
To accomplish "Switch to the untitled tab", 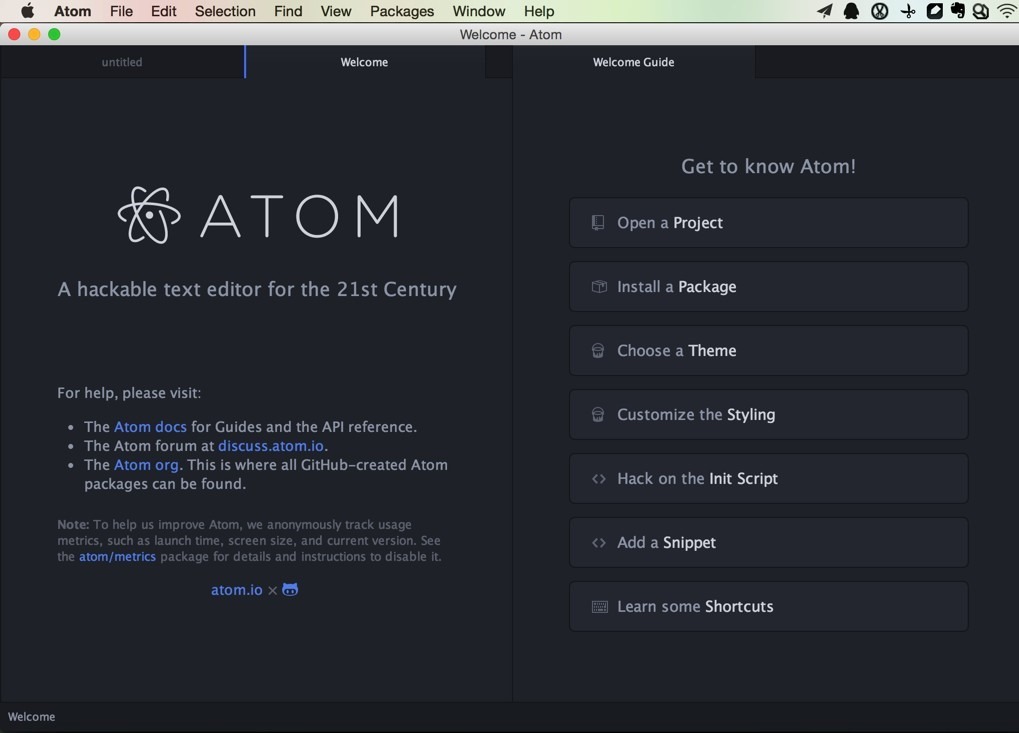I will (122, 62).
